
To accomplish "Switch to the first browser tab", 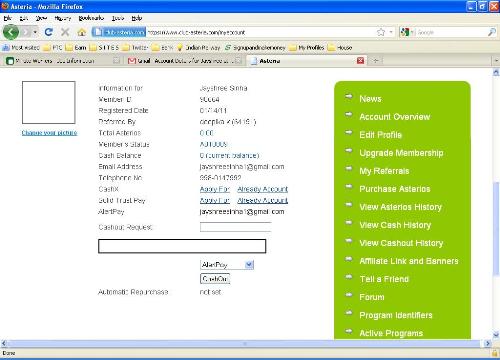I will pyautogui.click(x=63, y=61).
